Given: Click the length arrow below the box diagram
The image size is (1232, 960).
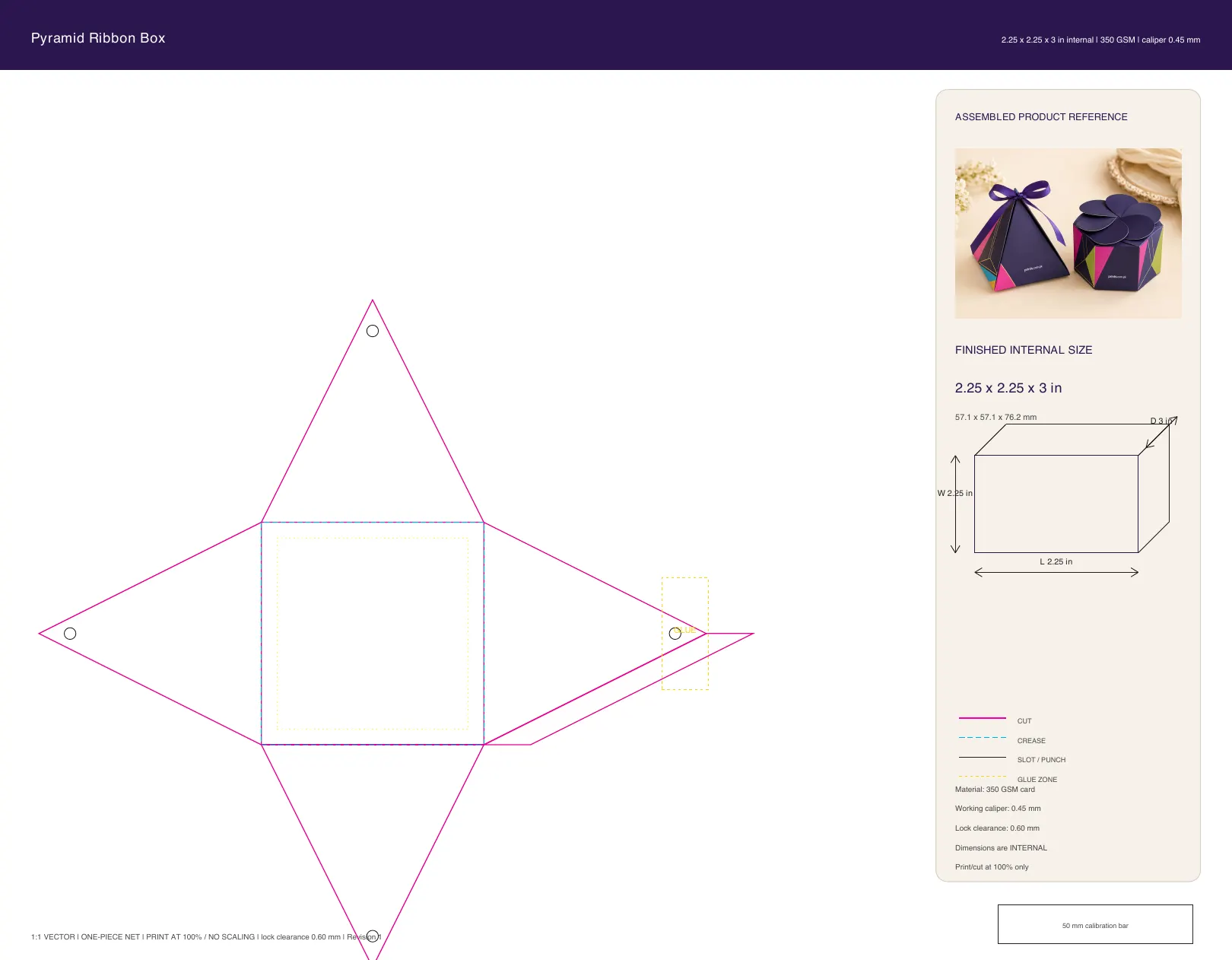Looking at the screenshot, I should pos(1056,572).
